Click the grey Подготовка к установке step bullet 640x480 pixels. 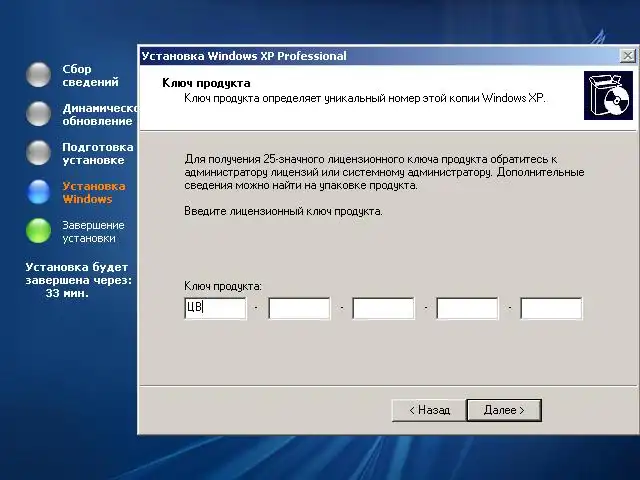tap(38, 153)
